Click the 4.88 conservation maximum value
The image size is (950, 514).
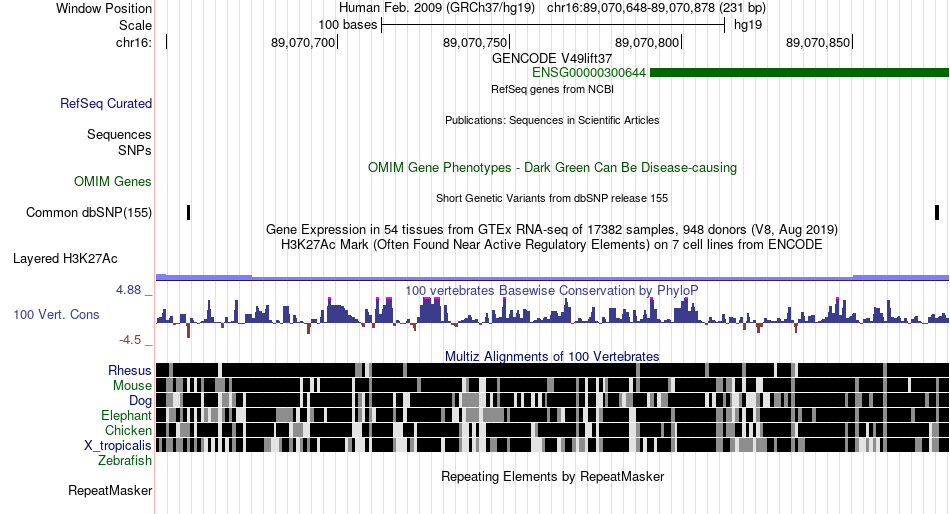[128, 290]
